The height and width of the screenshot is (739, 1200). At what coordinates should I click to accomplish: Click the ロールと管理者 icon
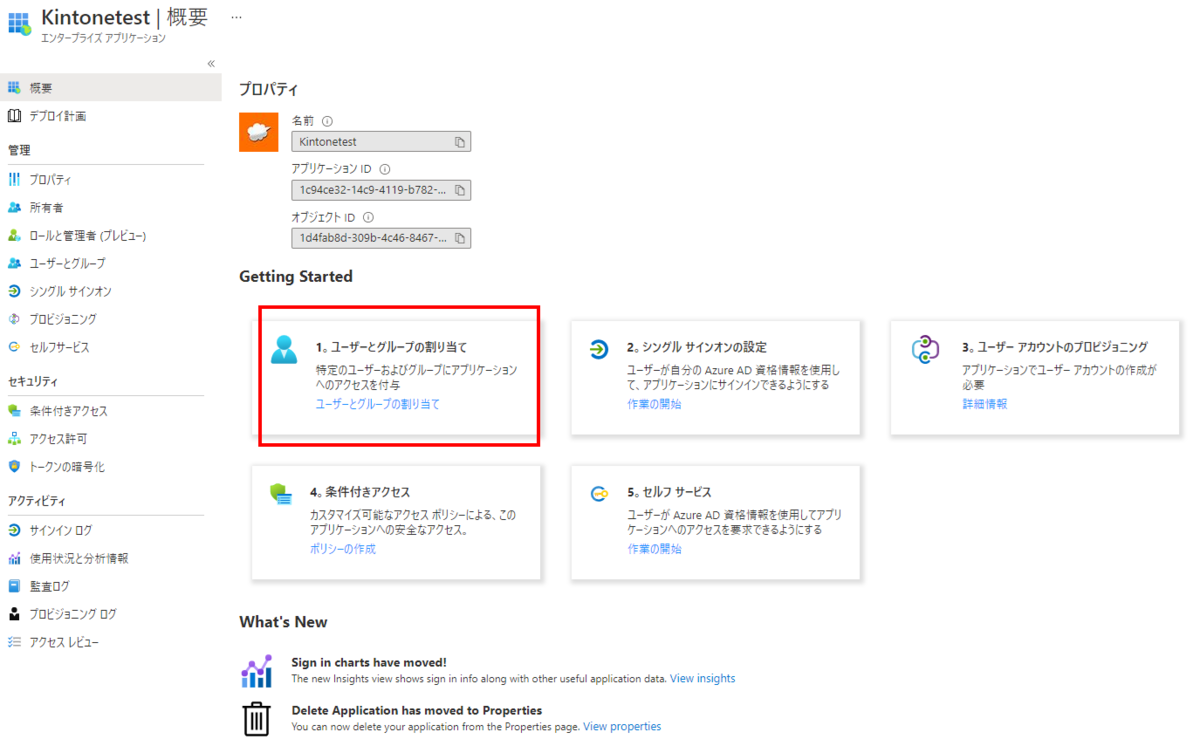[14, 236]
